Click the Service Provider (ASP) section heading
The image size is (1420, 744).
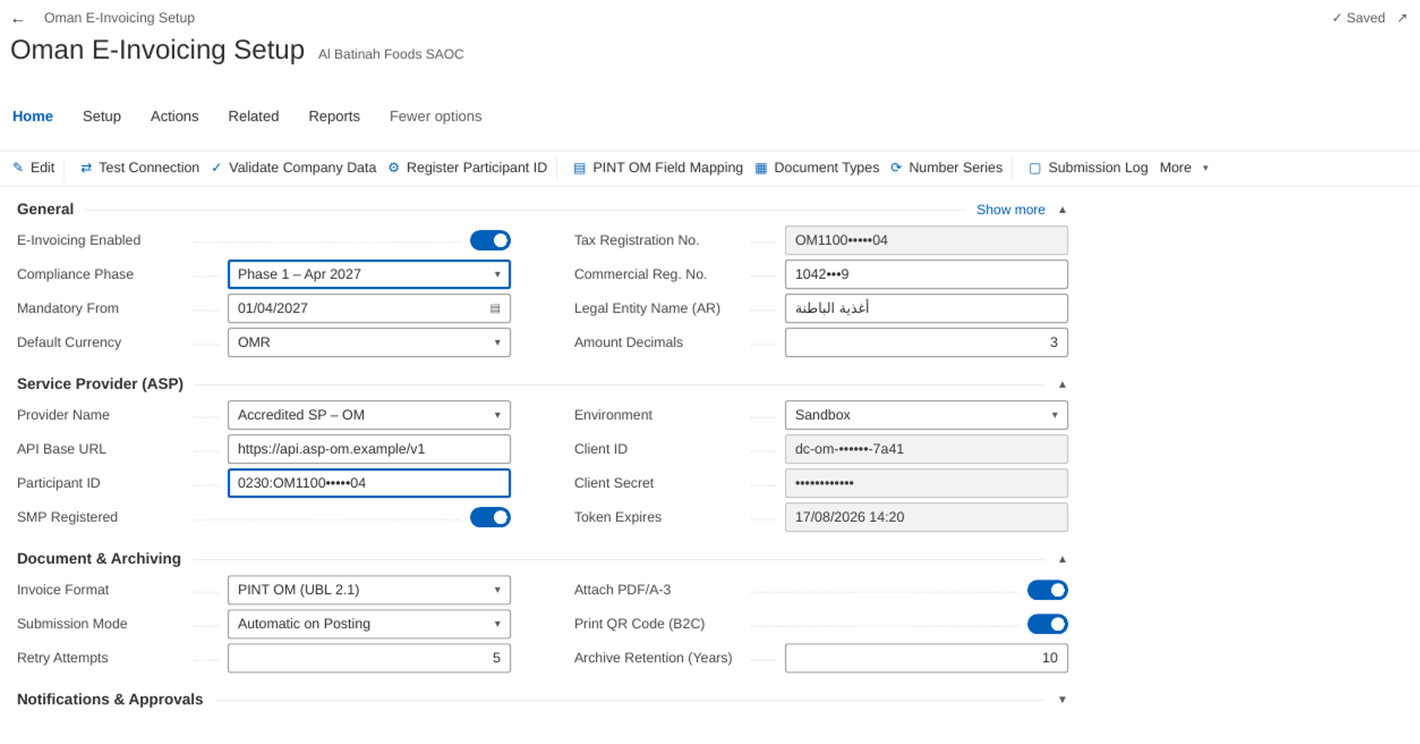click(x=100, y=384)
